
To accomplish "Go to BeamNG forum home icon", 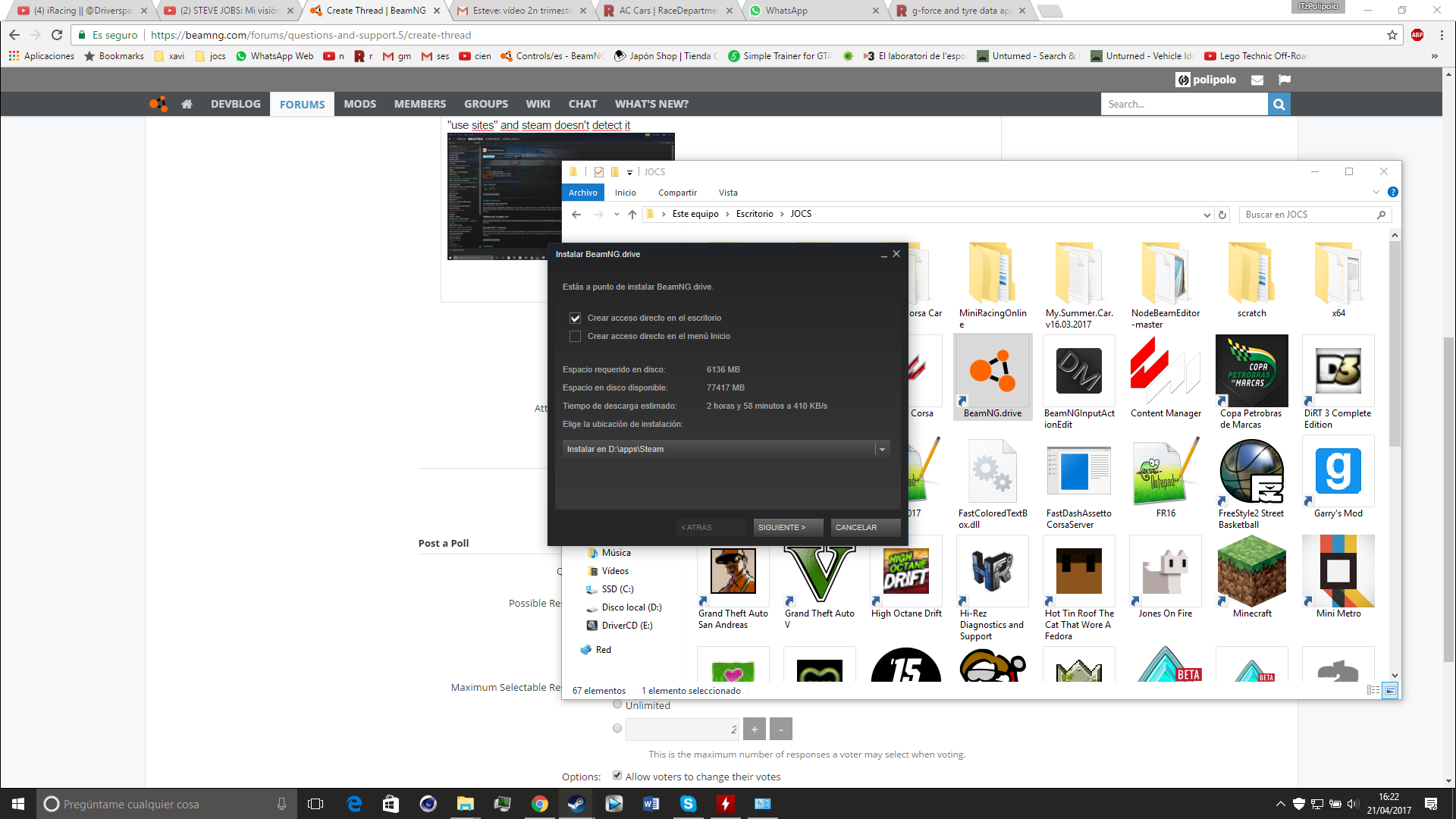I will (187, 104).
